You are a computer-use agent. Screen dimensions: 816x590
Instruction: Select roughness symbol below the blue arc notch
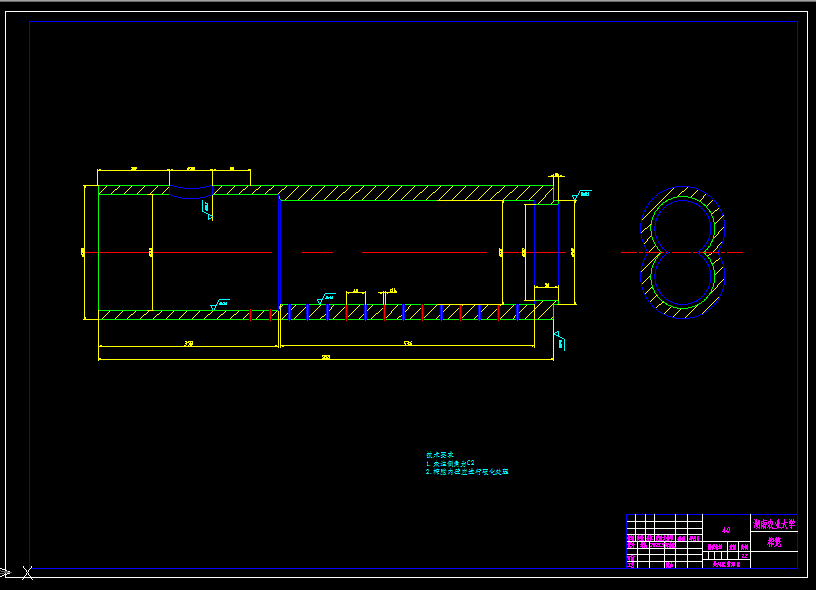click(207, 210)
